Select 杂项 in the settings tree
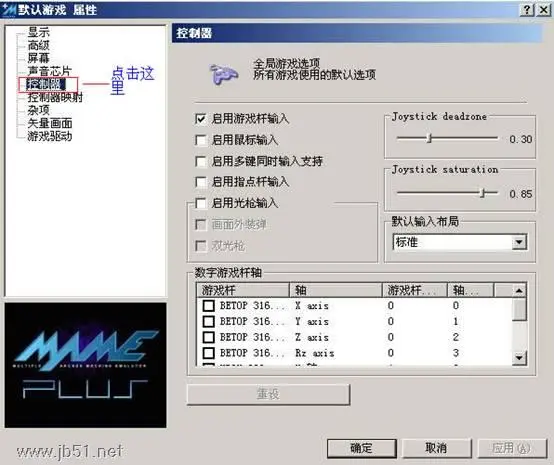The height and width of the screenshot is (465, 554). pyautogui.click(x=39, y=110)
